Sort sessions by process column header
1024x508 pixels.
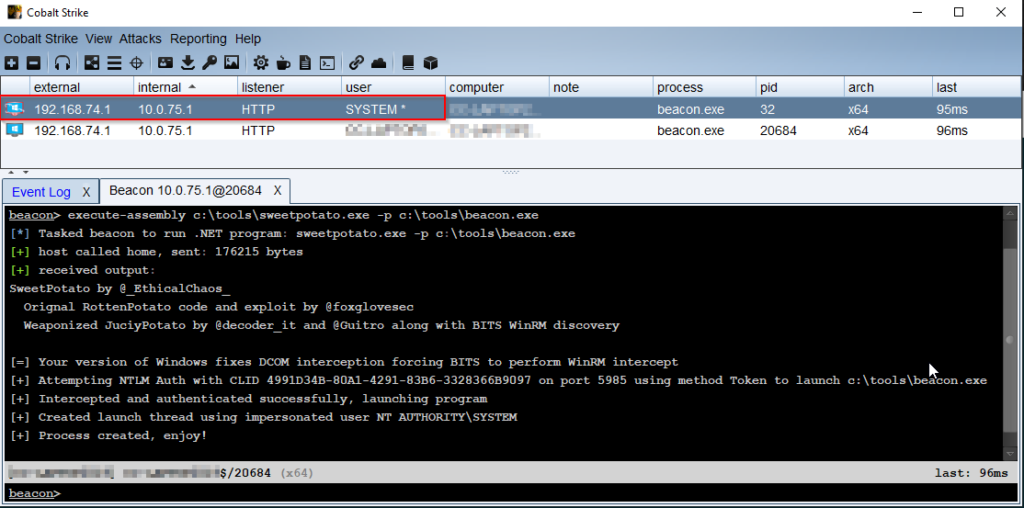tap(705, 87)
